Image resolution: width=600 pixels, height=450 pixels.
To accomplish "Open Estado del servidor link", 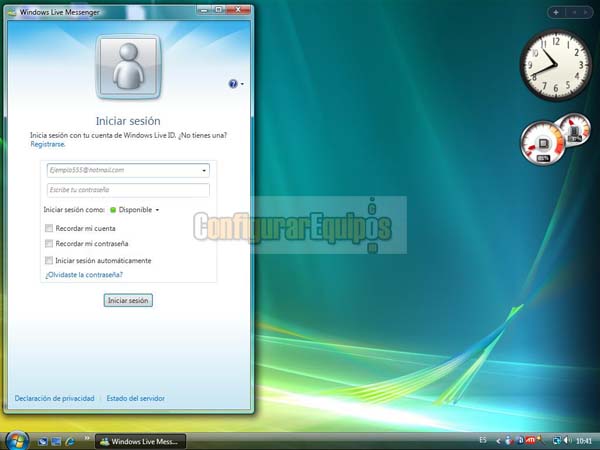I will (135, 398).
